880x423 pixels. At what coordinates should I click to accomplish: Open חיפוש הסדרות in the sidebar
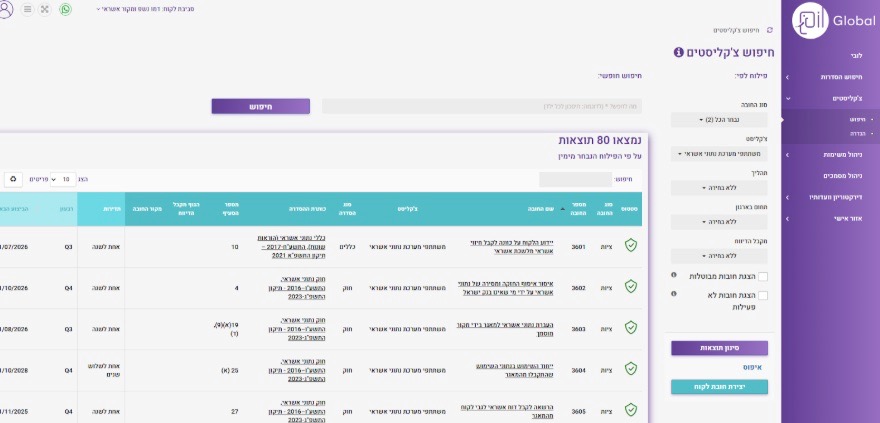[830, 77]
